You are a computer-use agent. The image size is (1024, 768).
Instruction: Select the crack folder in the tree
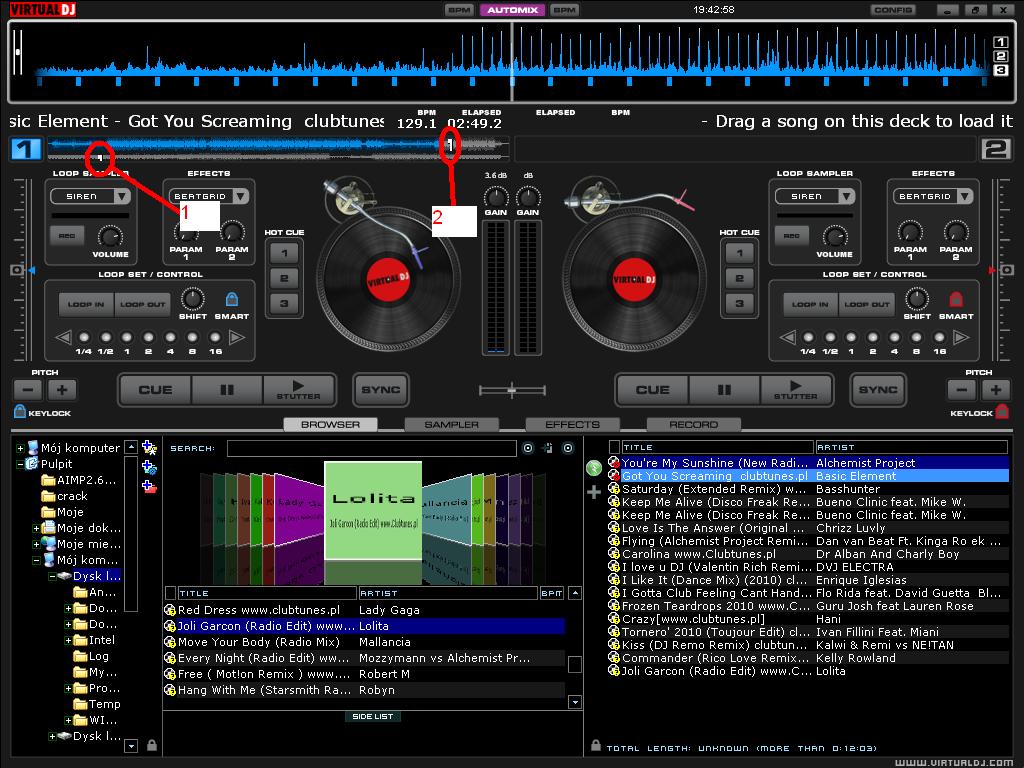tap(72, 496)
